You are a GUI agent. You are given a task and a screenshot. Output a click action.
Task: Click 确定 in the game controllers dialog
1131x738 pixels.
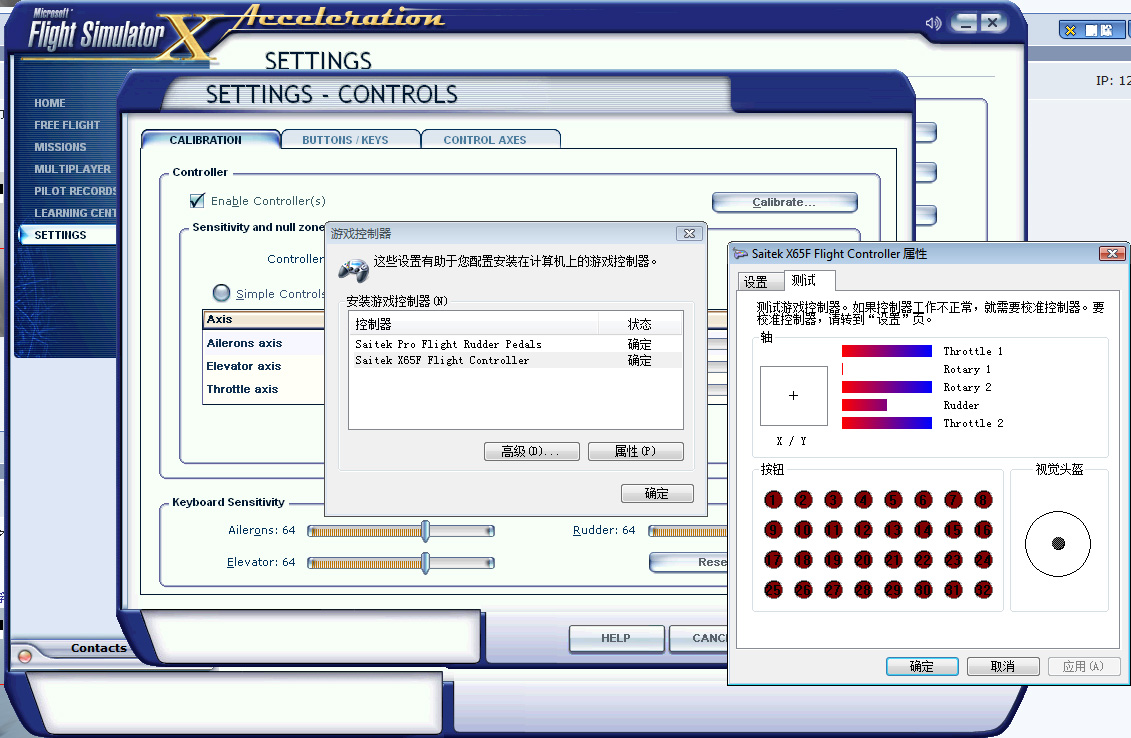pyautogui.click(x=657, y=493)
